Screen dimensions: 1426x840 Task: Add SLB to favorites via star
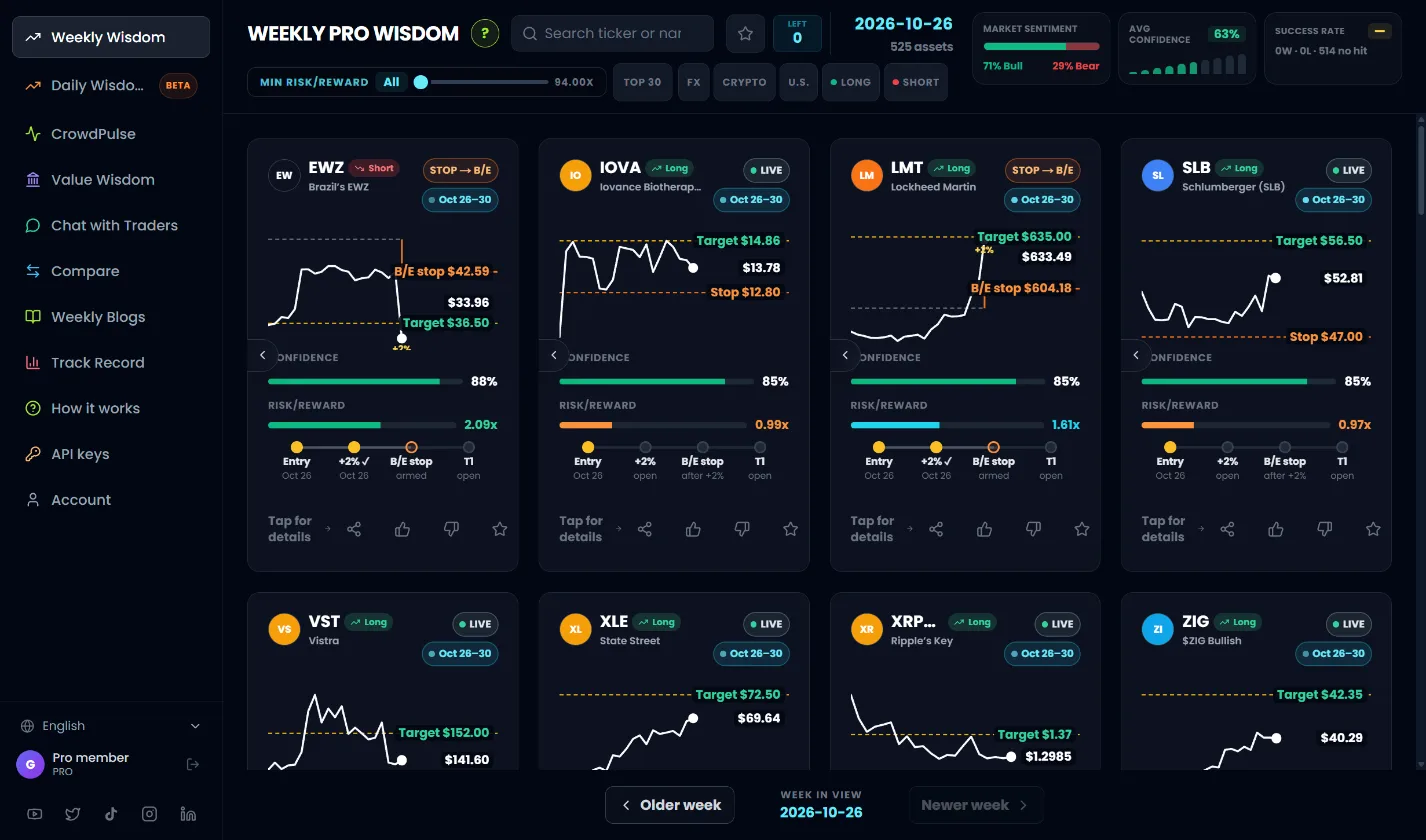pyautogui.click(x=1373, y=529)
